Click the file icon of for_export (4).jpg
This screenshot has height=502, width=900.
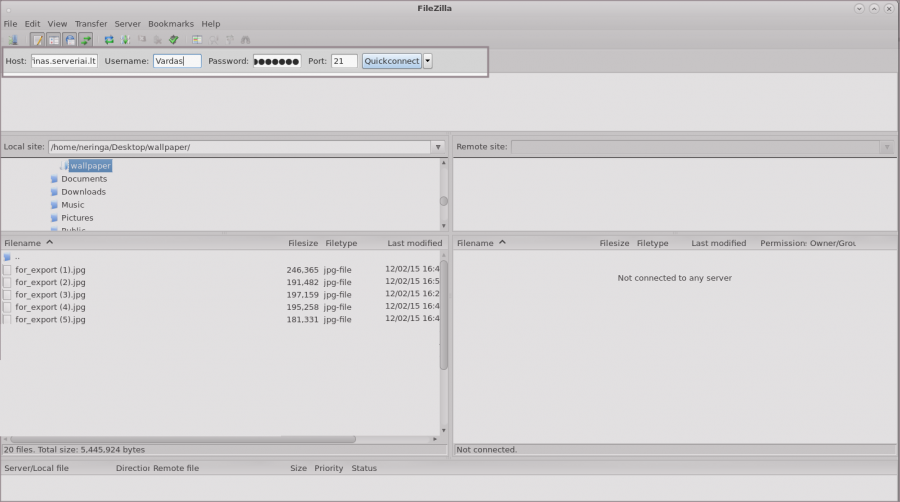[x=7, y=307]
